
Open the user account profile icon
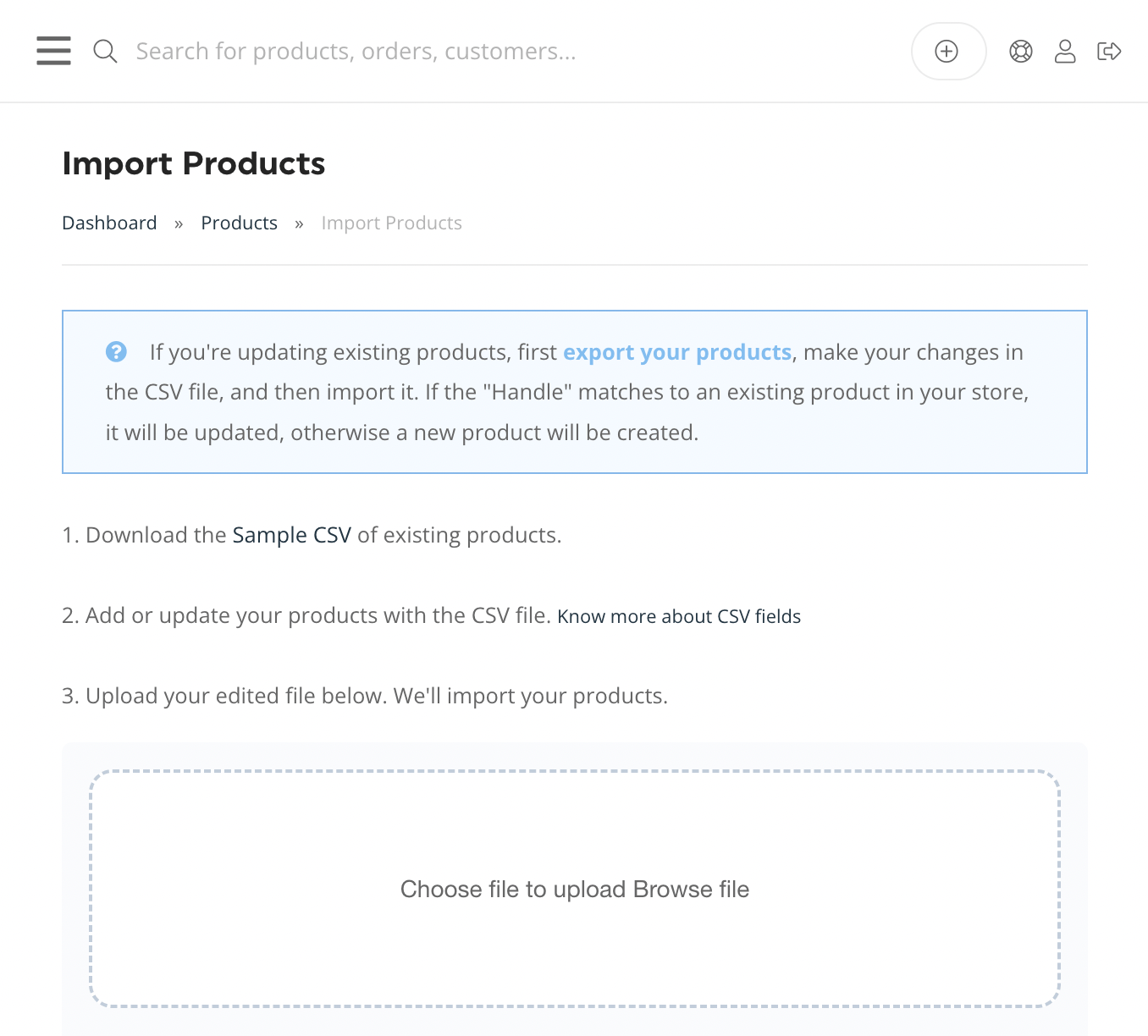click(1065, 52)
